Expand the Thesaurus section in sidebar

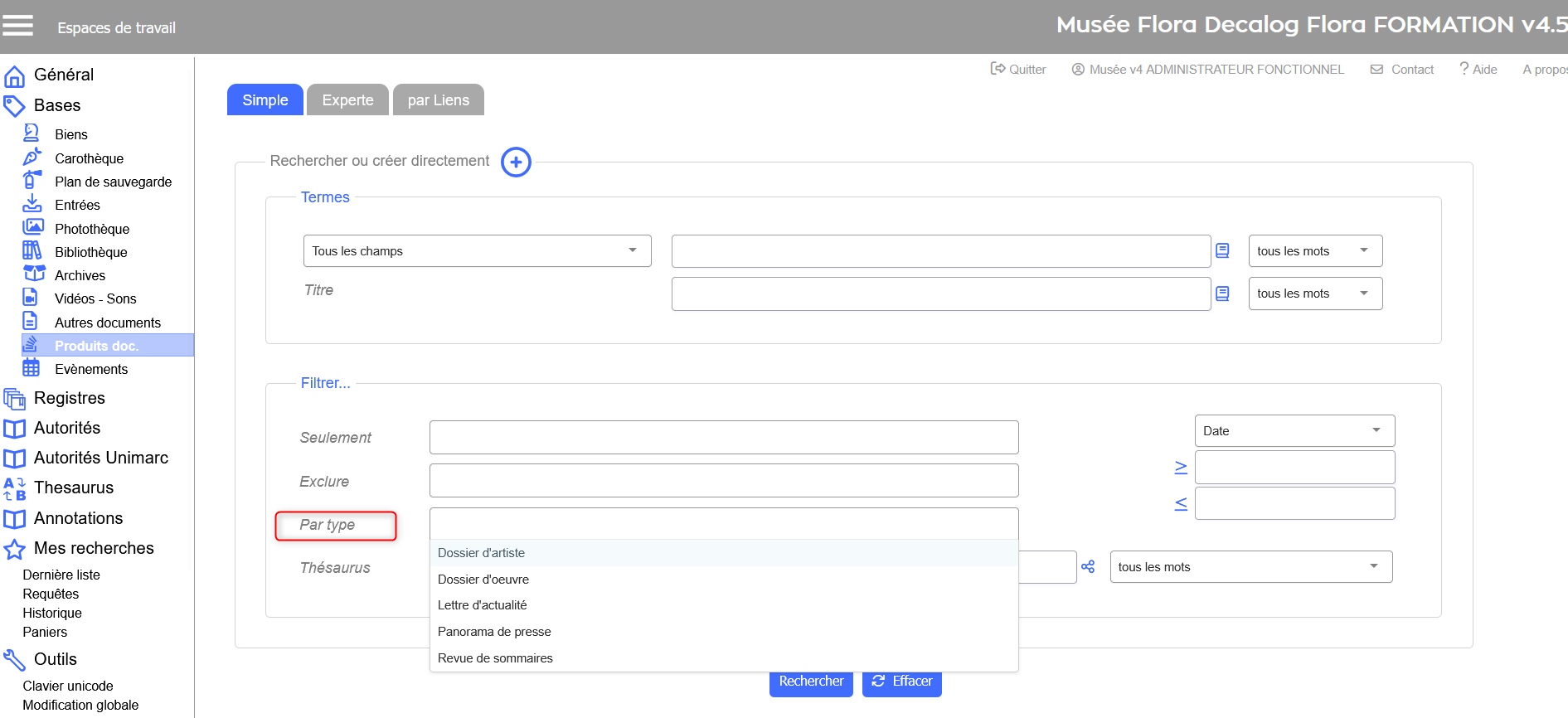tap(73, 488)
